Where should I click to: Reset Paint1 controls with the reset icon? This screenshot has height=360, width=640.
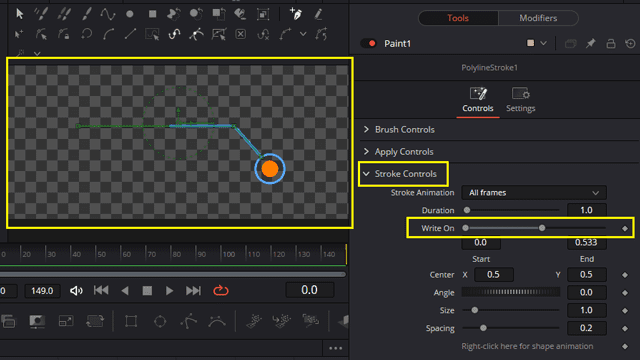[630, 43]
